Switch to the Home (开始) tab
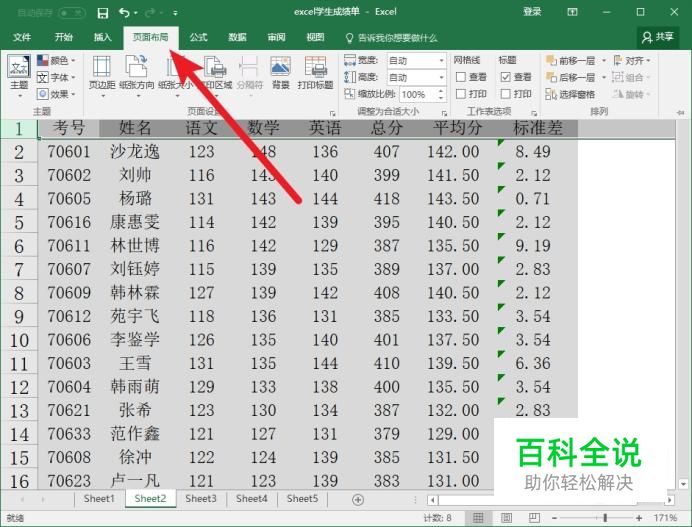Screen dimensions: 692x527 pos(64,38)
